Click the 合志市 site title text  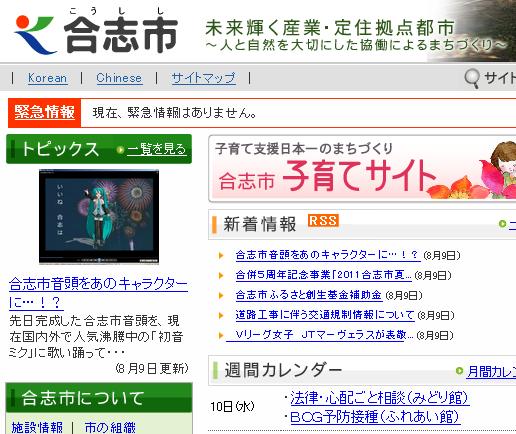pyautogui.click(x=121, y=35)
